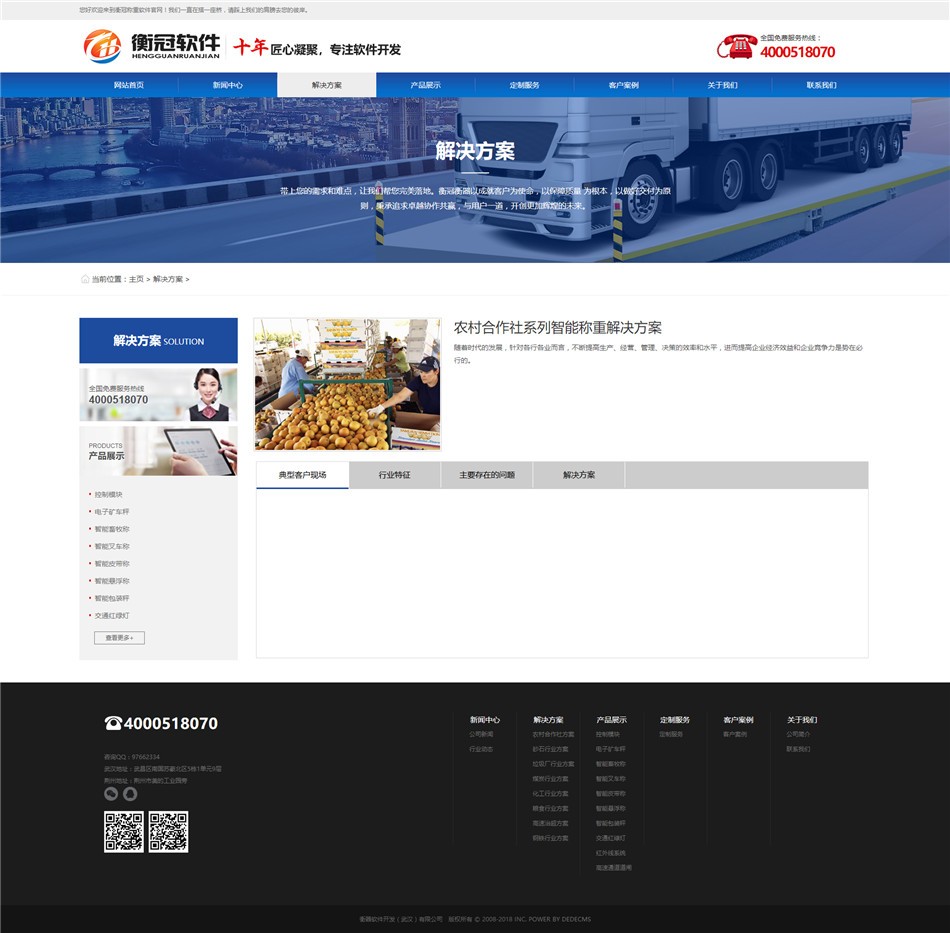Open the 解决方案 content tab
Image resolution: width=950 pixels, height=933 pixels.
pyautogui.click(x=579, y=475)
